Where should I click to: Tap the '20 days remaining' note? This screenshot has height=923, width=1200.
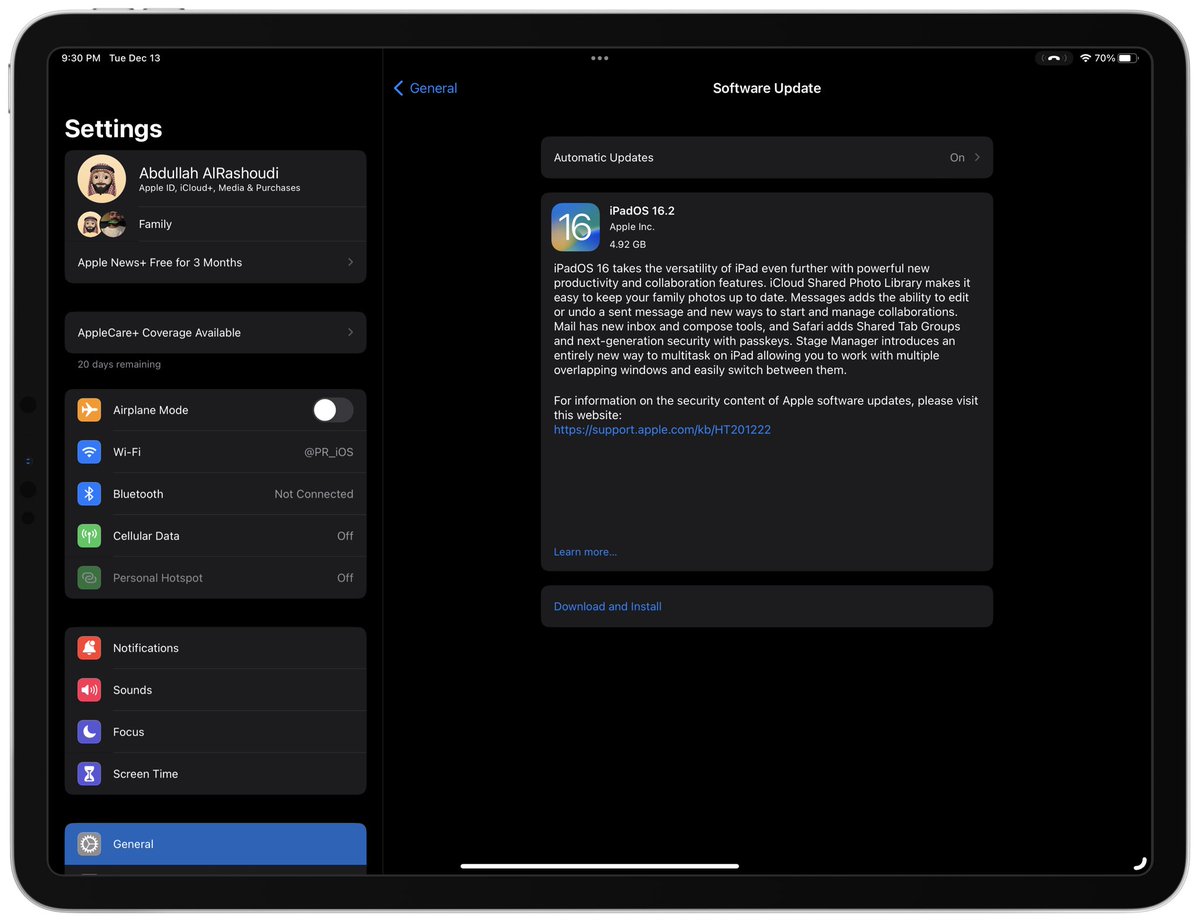point(119,364)
